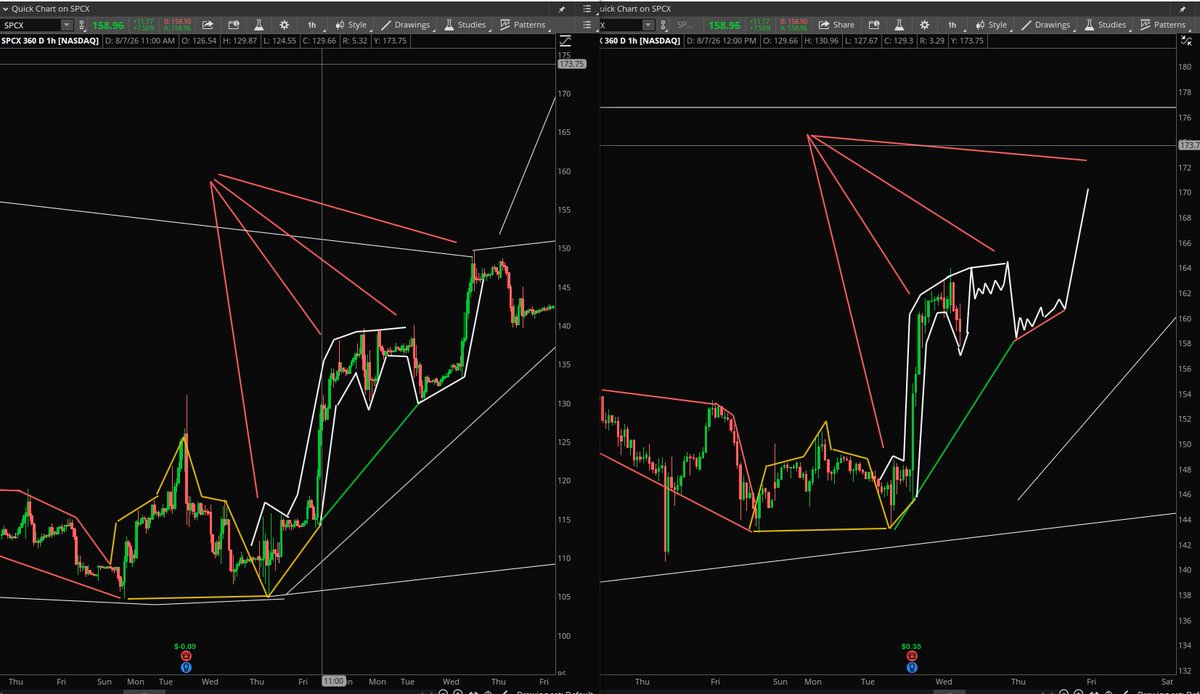Open the Style menu in right chart
This screenshot has width=1200, height=694.
tap(991, 24)
